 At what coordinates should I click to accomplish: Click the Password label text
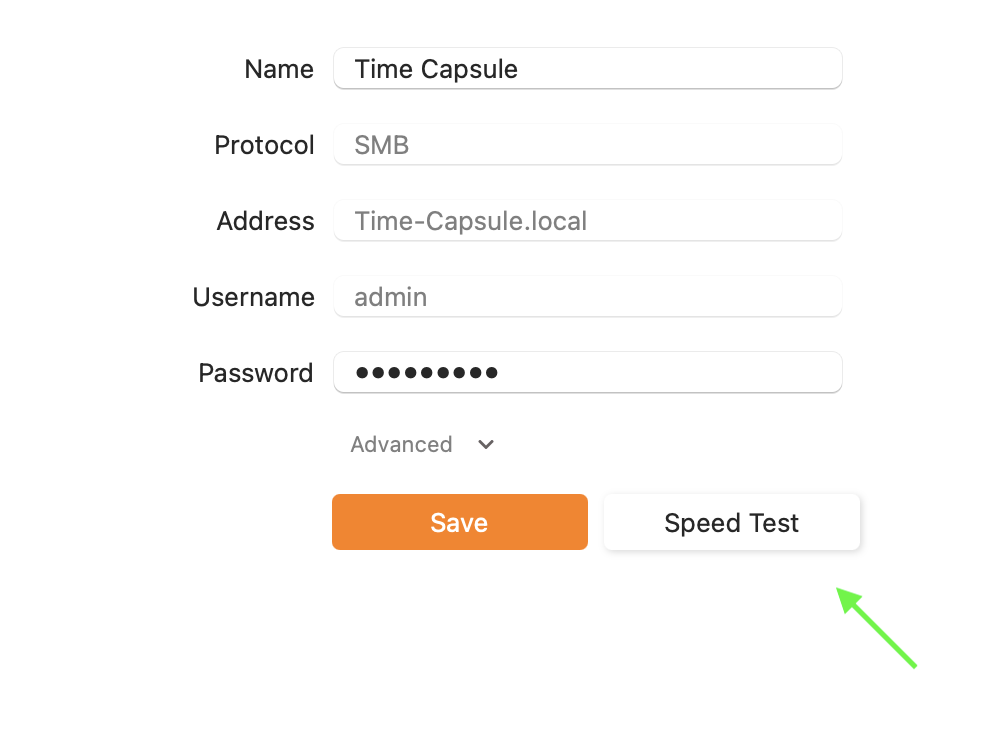click(256, 373)
